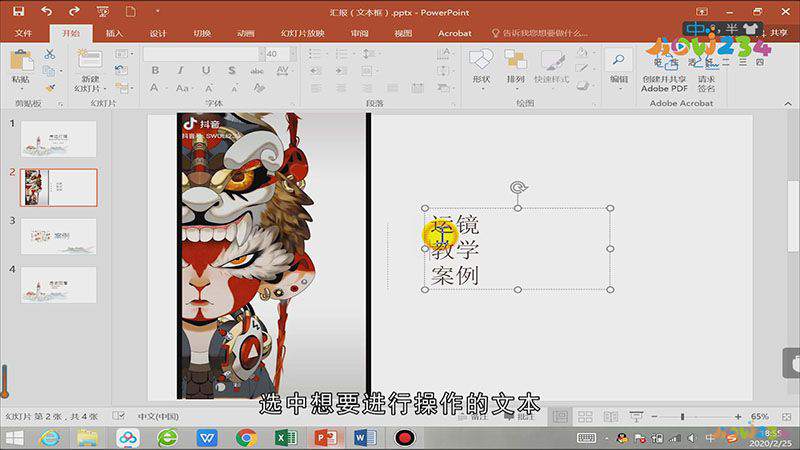Image resolution: width=800 pixels, height=450 pixels.
Task: Redo the last action
Action: 74,11
